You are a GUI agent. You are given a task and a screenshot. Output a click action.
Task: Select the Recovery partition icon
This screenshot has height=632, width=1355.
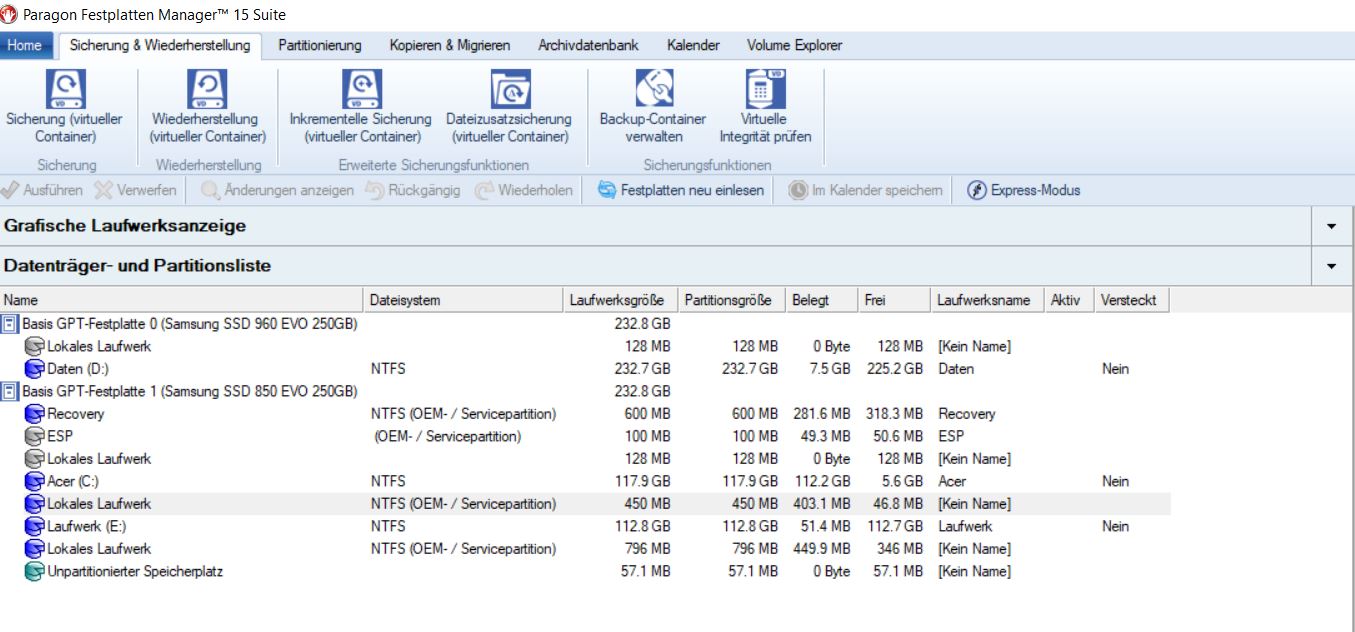[35, 414]
